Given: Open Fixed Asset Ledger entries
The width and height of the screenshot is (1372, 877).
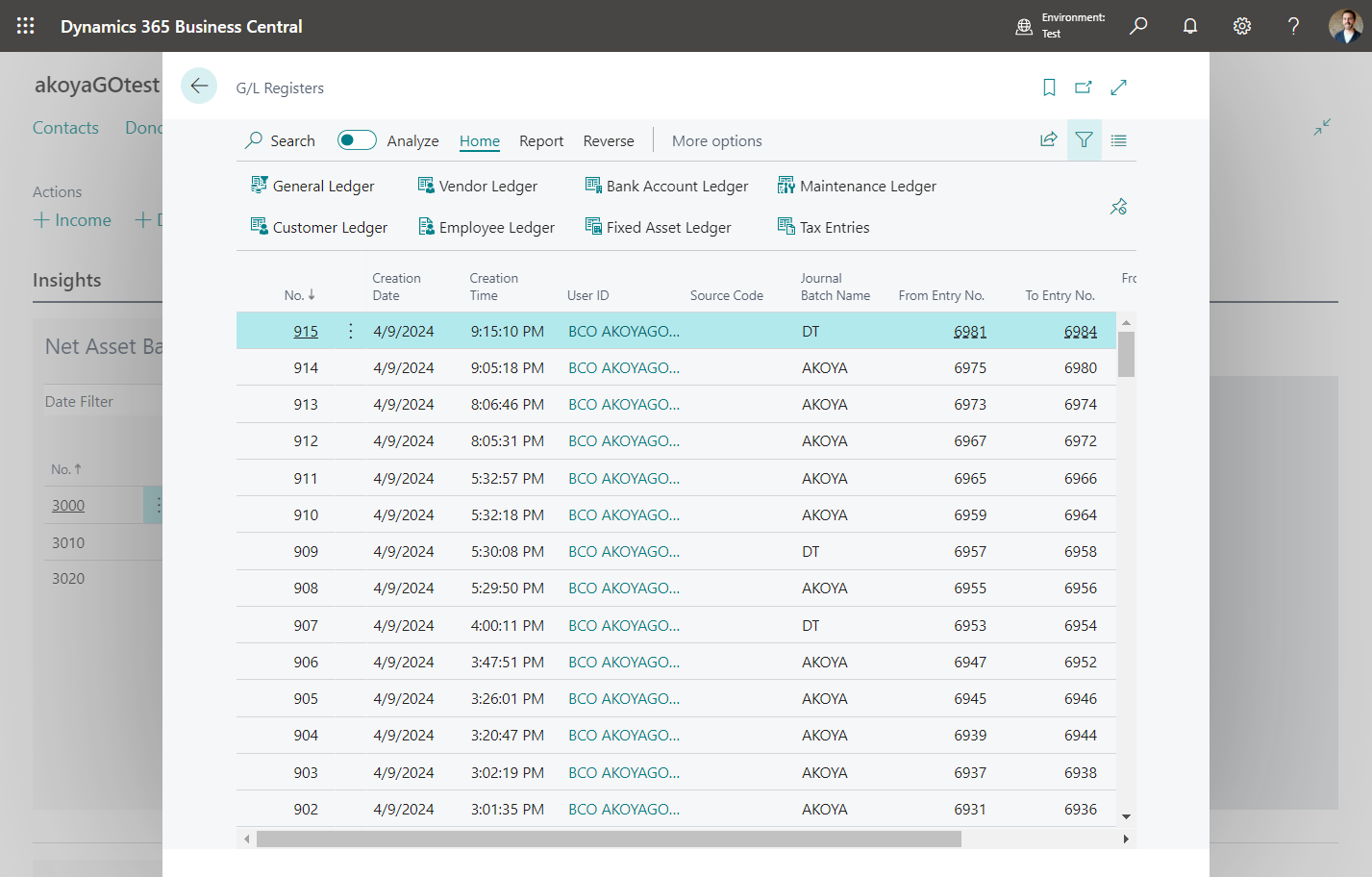Looking at the screenshot, I should (x=658, y=227).
